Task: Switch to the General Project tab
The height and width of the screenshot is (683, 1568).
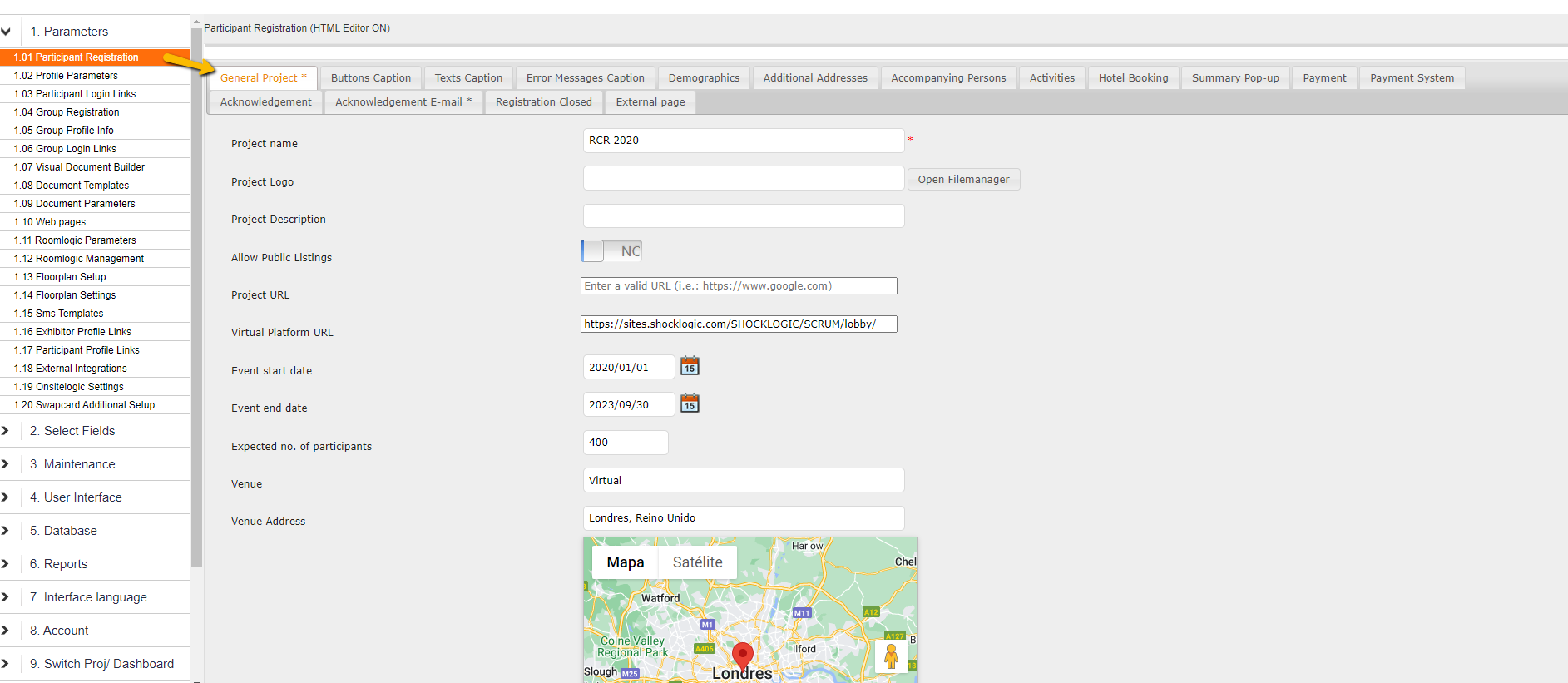Action: point(263,78)
